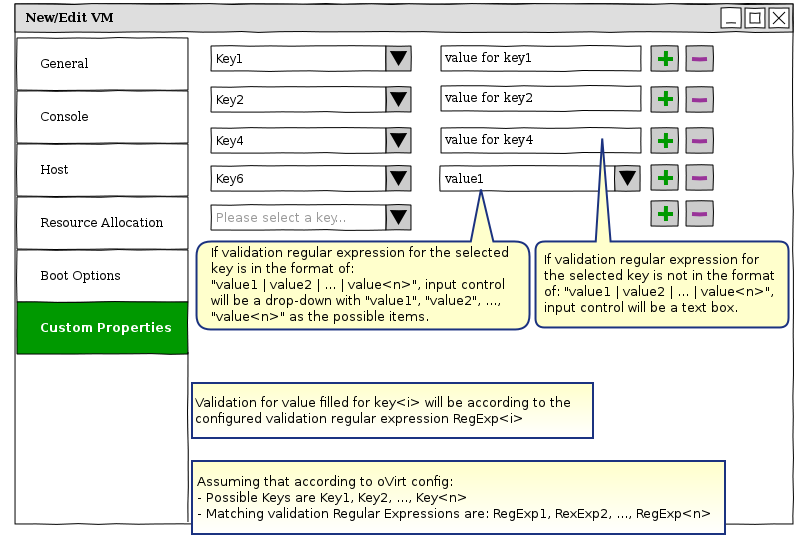Viewport: 800px width, 540px height.
Task: Open the Resource Allocation tab
Action: click(102, 223)
